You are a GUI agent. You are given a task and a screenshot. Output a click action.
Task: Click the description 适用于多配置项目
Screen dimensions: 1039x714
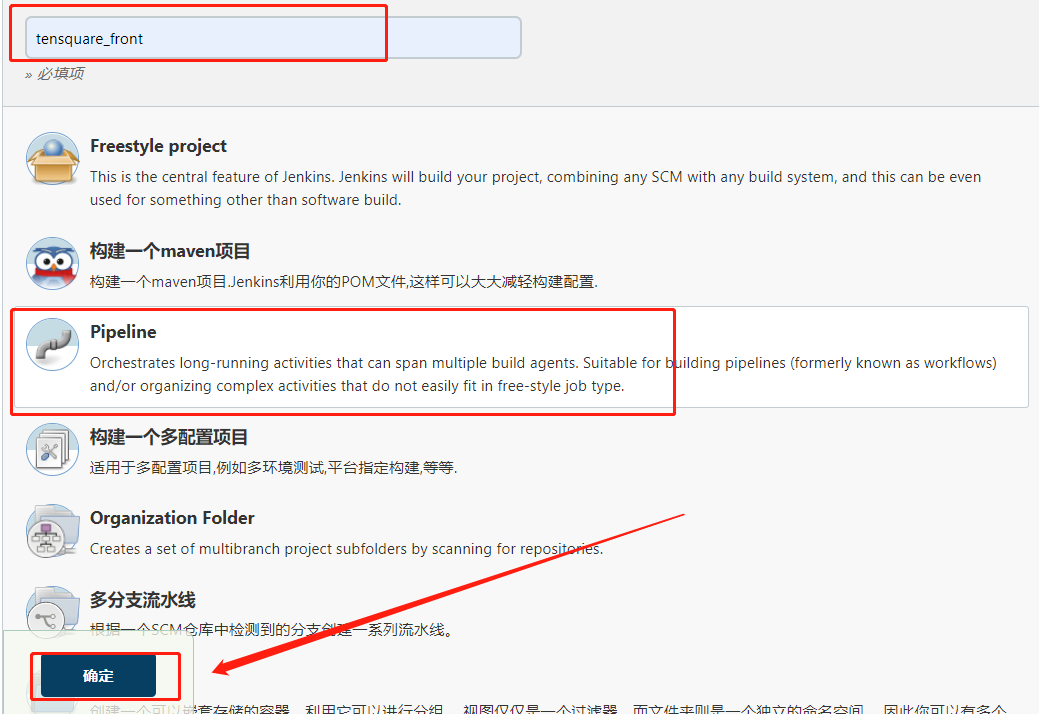(x=274, y=468)
